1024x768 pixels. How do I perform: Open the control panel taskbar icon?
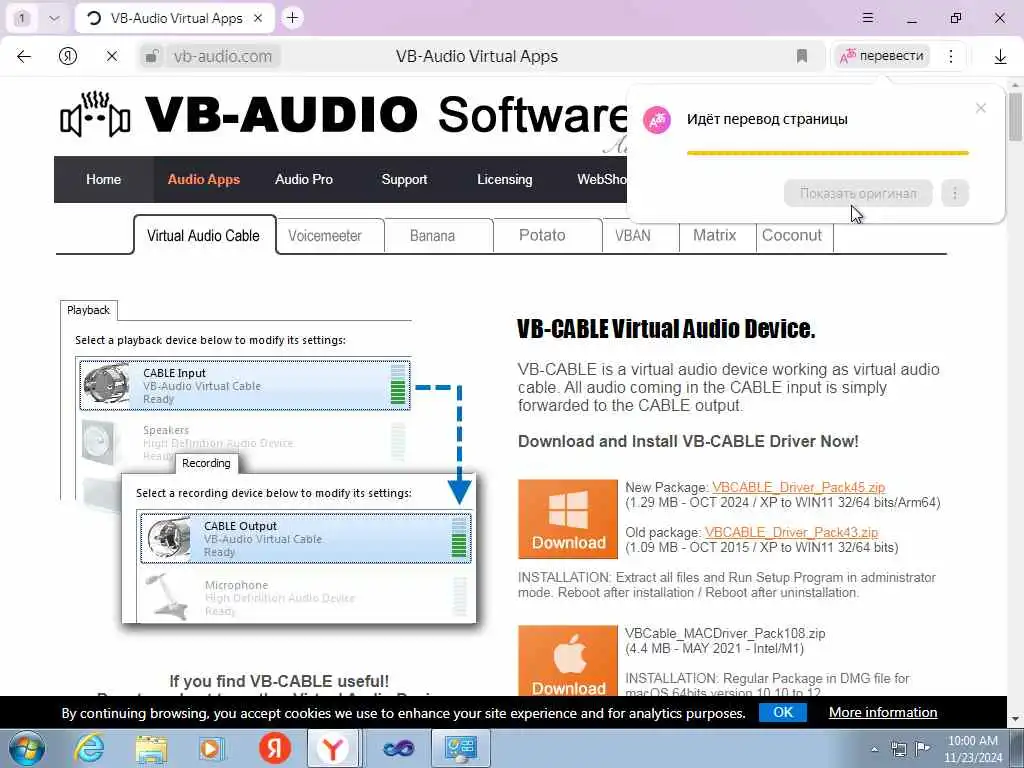pos(460,748)
